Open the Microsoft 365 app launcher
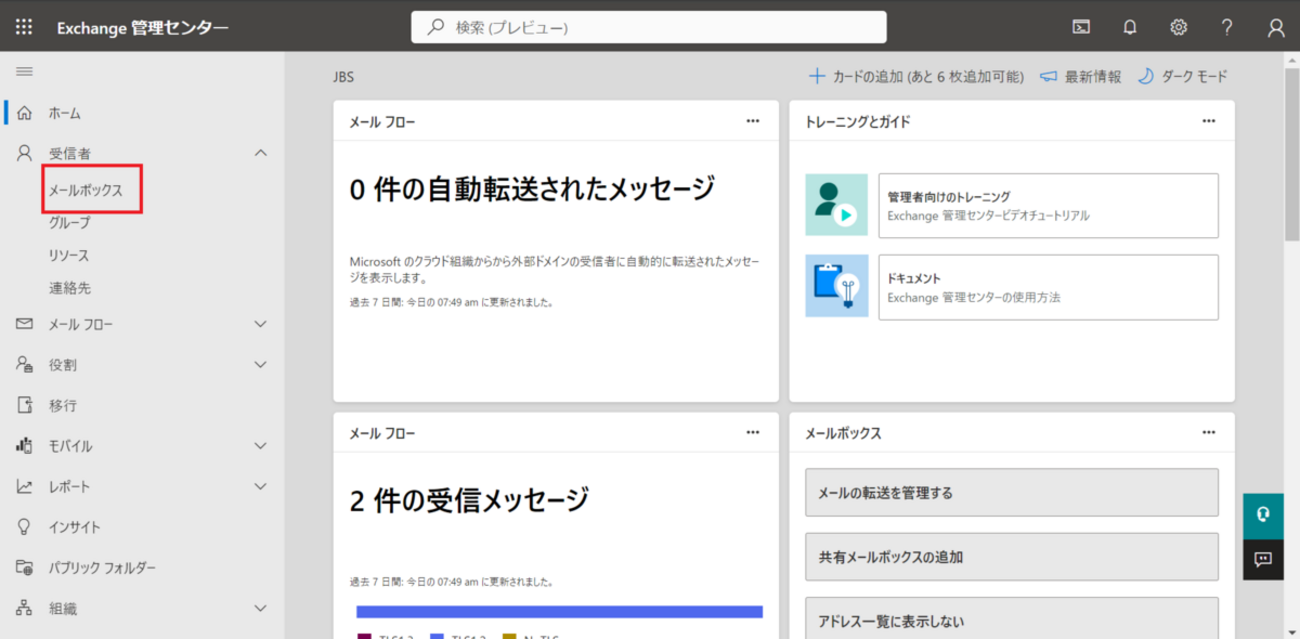Viewport: 1300px width, 639px height. tap(22, 27)
